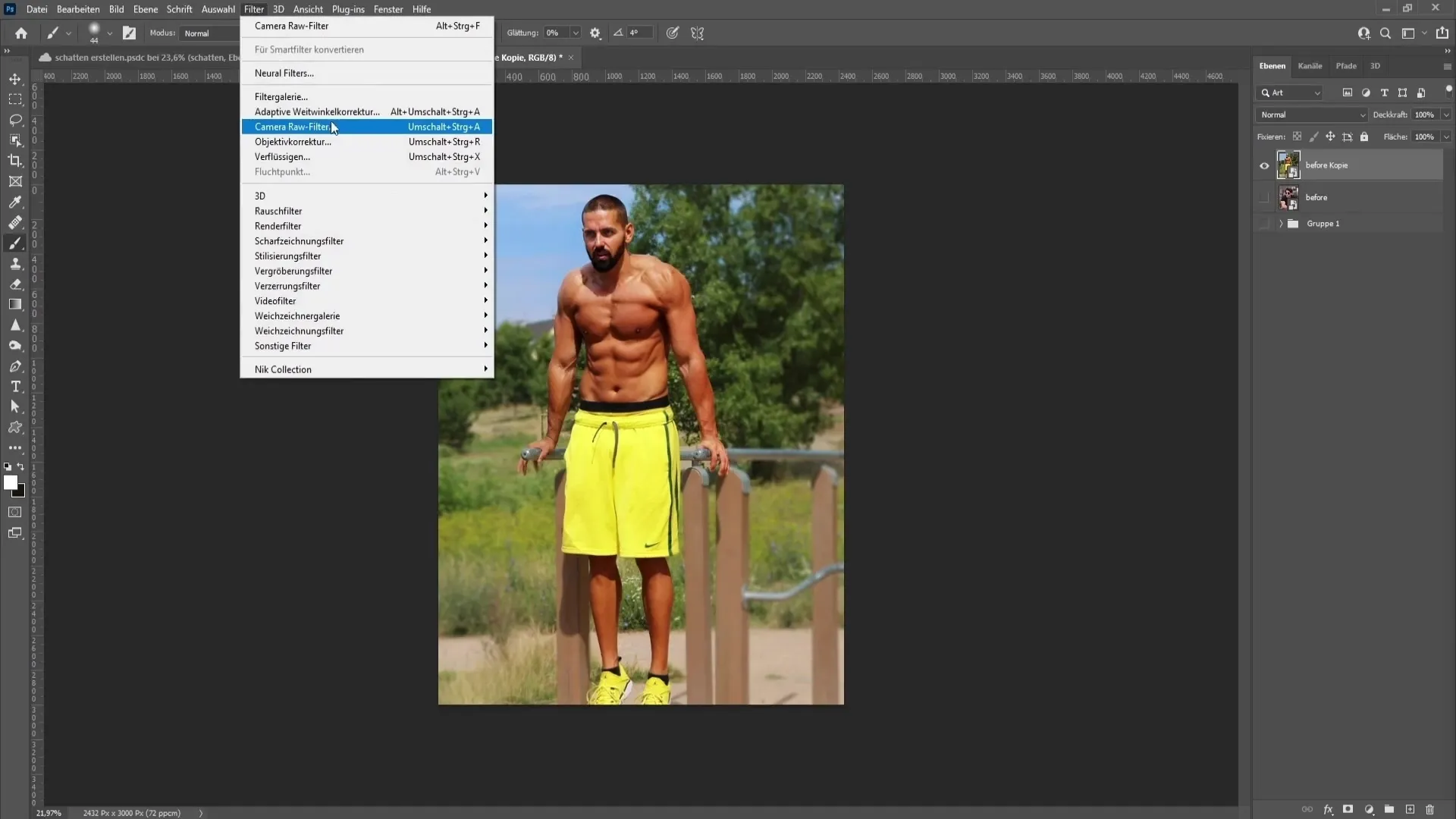This screenshot has width=1456, height=819.
Task: Choose 'Neural Filters...' menu entry
Action: (x=367, y=73)
